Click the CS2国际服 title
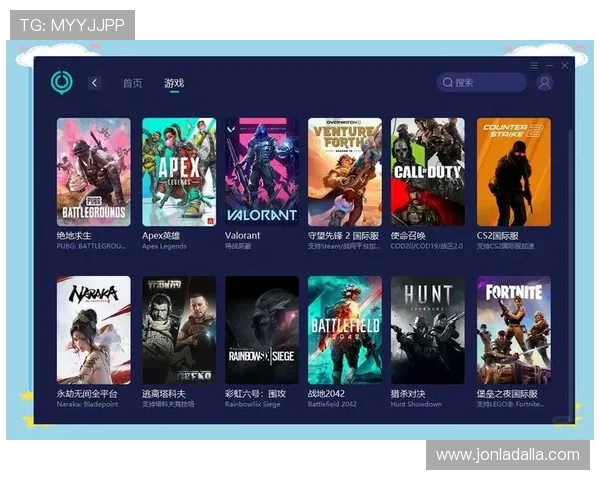600x480 pixels. tap(497, 235)
